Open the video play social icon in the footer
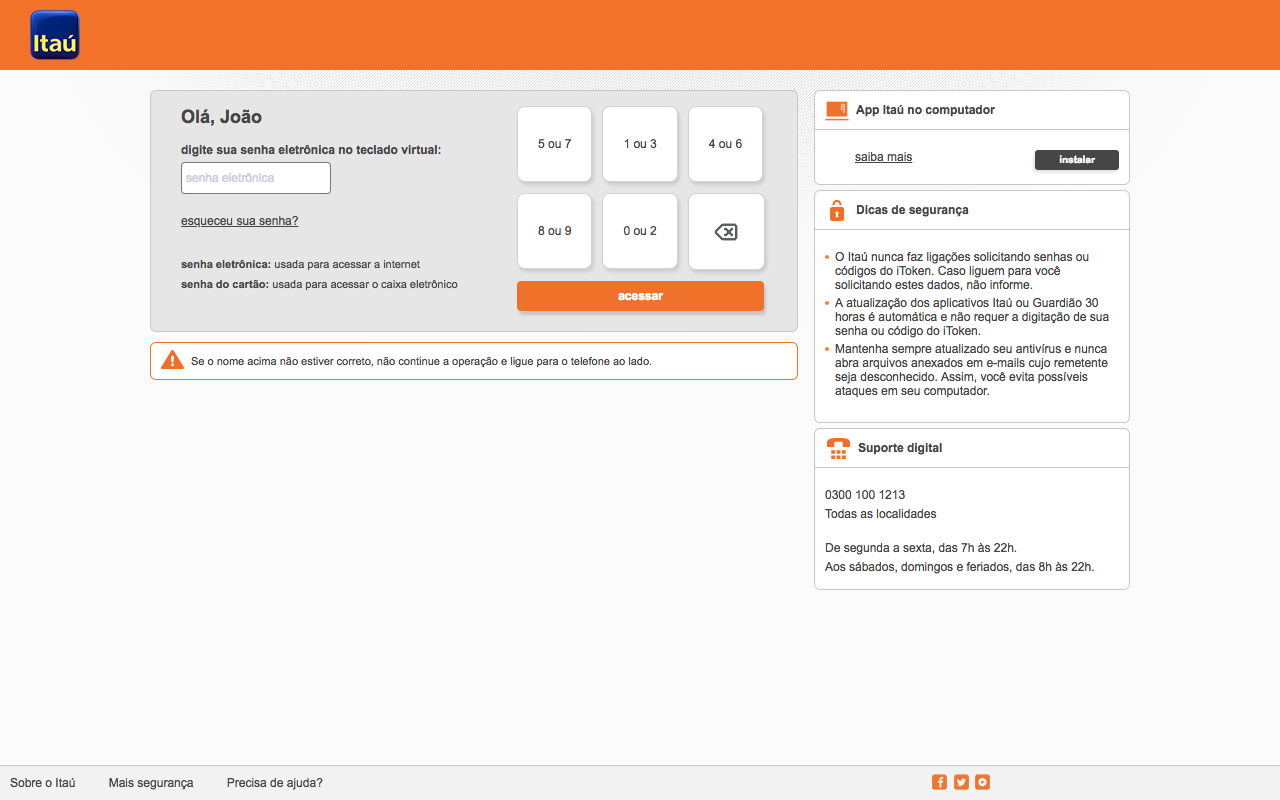Screen dimensions: 1280x800 tap(983, 782)
